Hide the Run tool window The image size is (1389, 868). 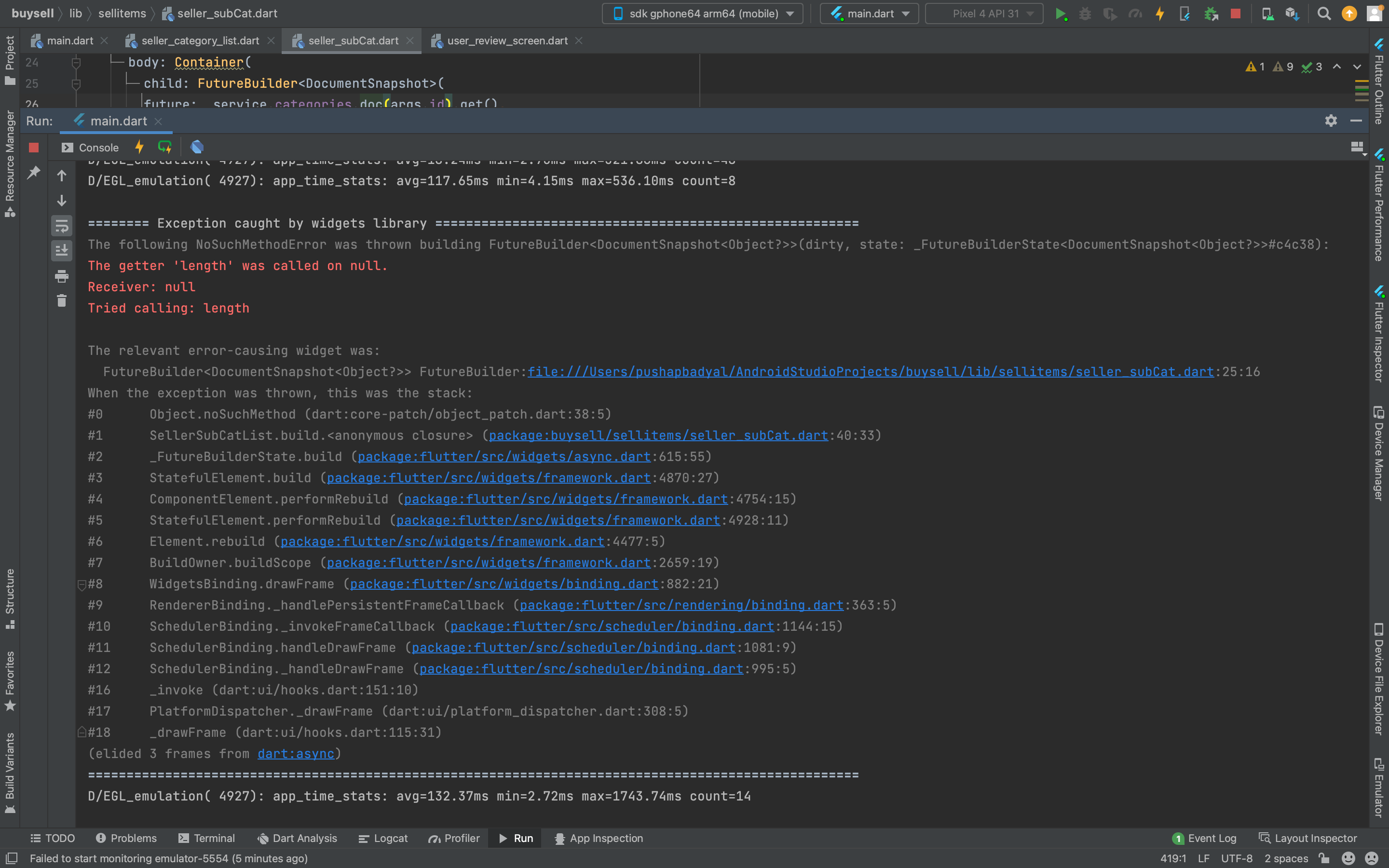1356,121
